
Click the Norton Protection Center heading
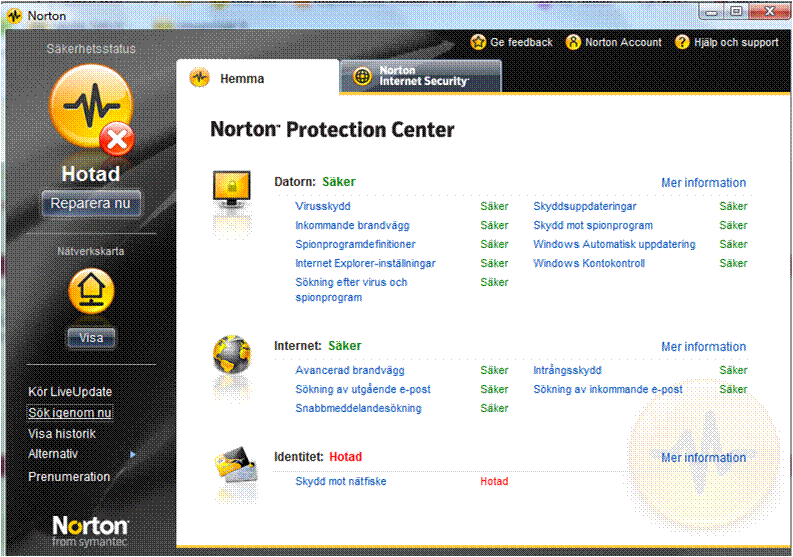coord(332,130)
